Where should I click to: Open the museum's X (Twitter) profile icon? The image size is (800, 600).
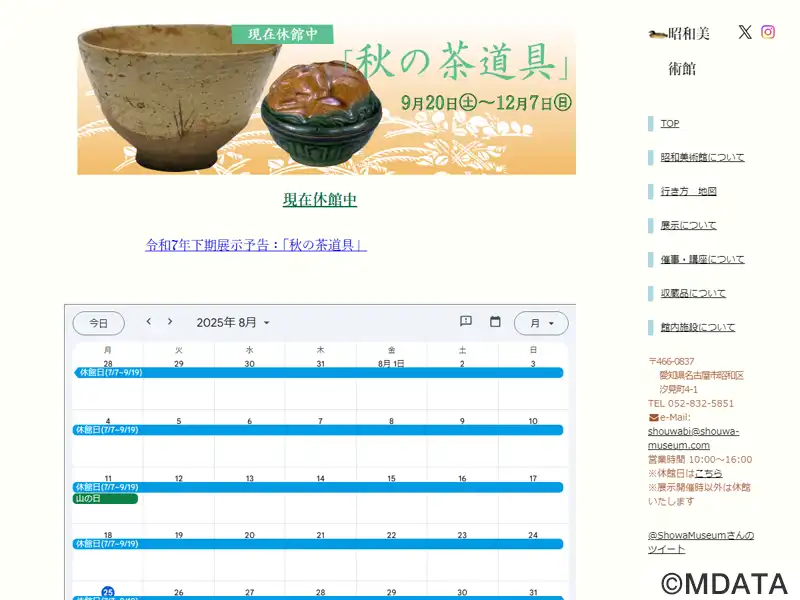click(744, 32)
